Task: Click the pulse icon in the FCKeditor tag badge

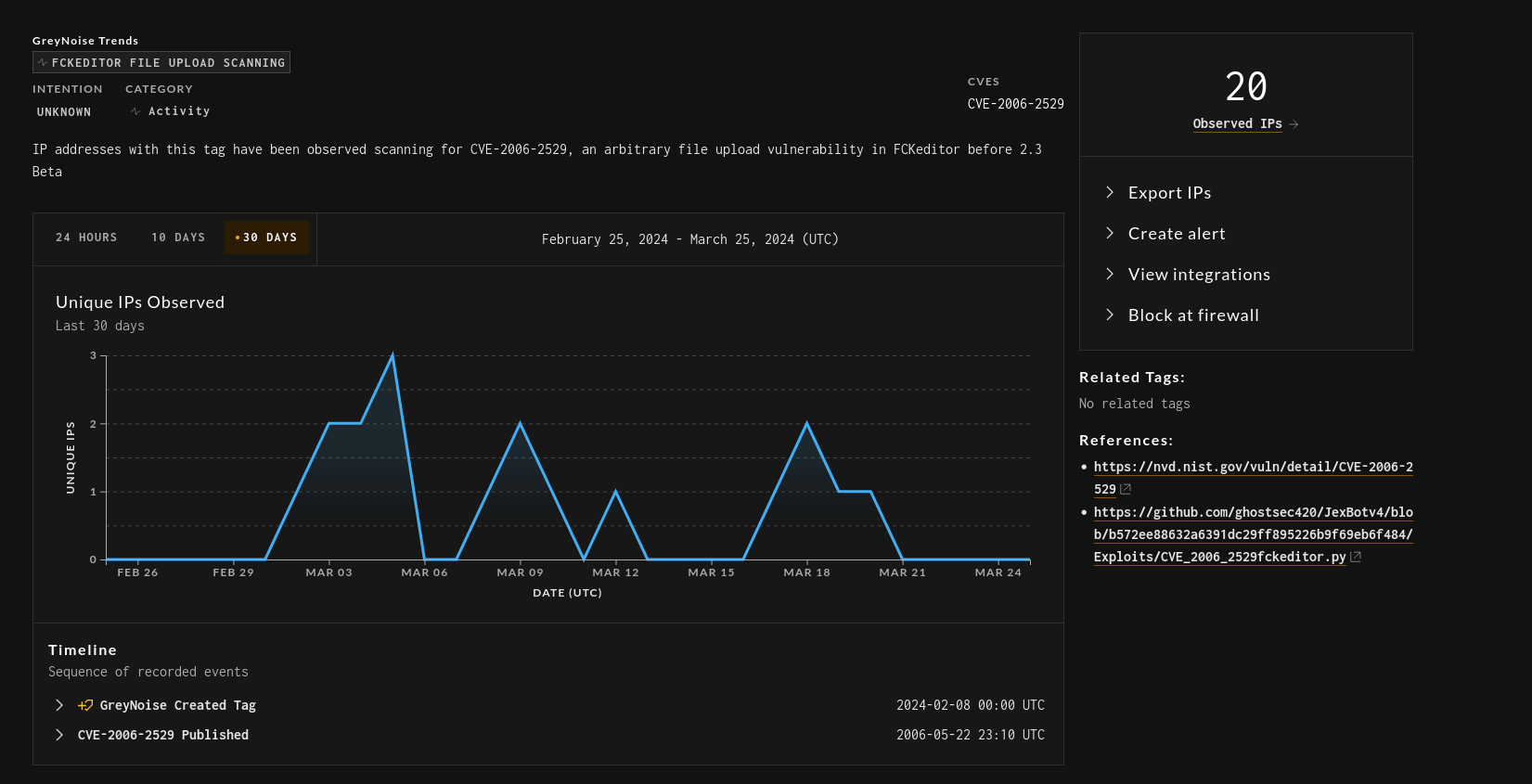Action: (43, 62)
